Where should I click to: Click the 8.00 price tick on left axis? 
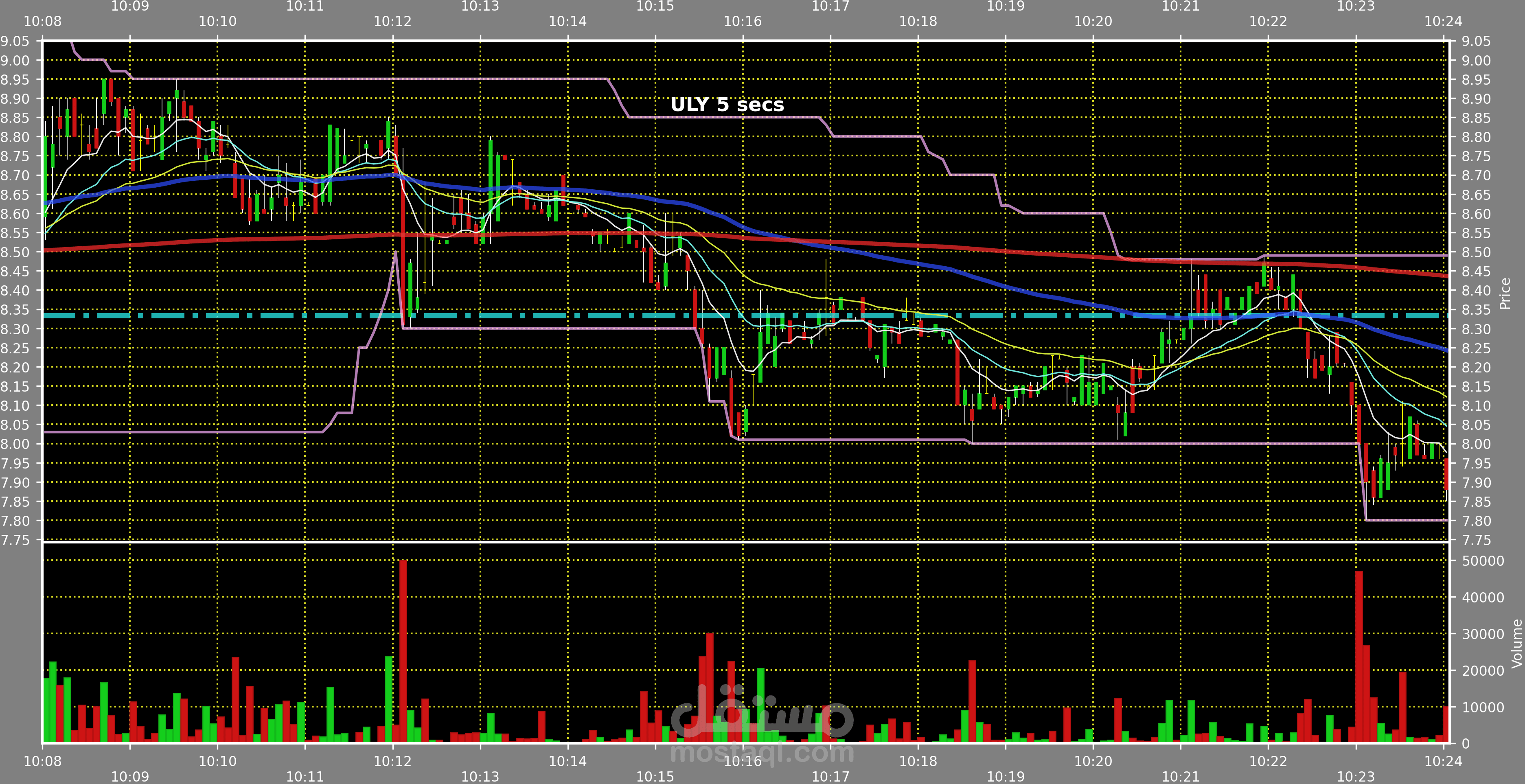(x=15, y=444)
